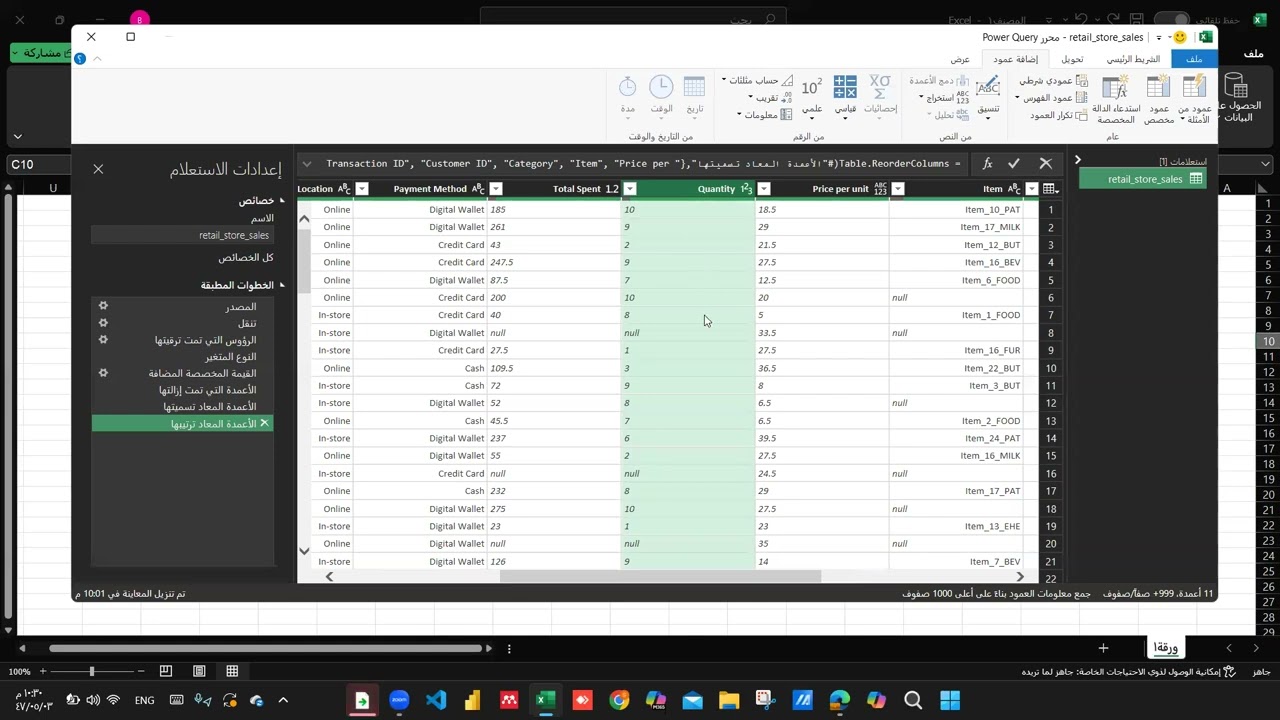Click the Quantity column data type icon
This screenshot has width=1280, height=720.
pyautogui.click(x=746, y=189)
